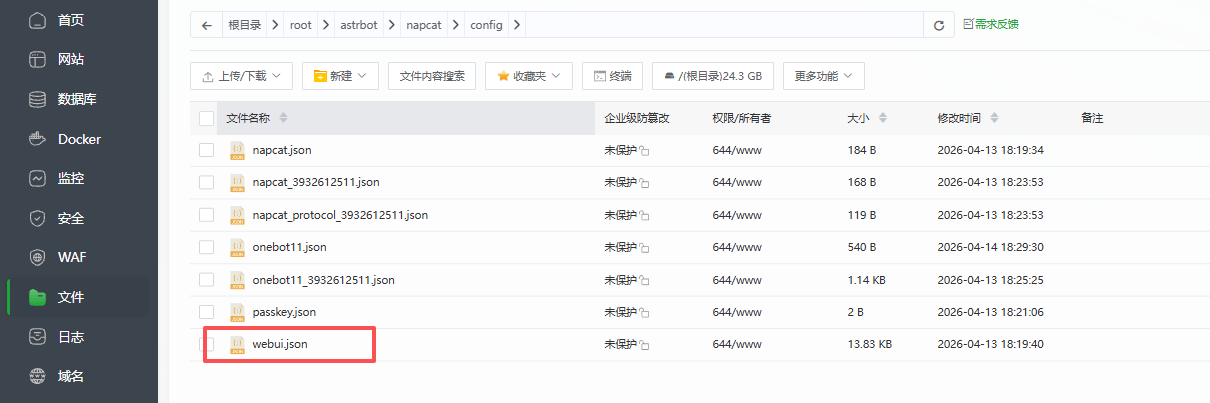The image size is (1210, 403).
Task: Go to napcat in breadcrumb path
Action: tap(424, 25)
